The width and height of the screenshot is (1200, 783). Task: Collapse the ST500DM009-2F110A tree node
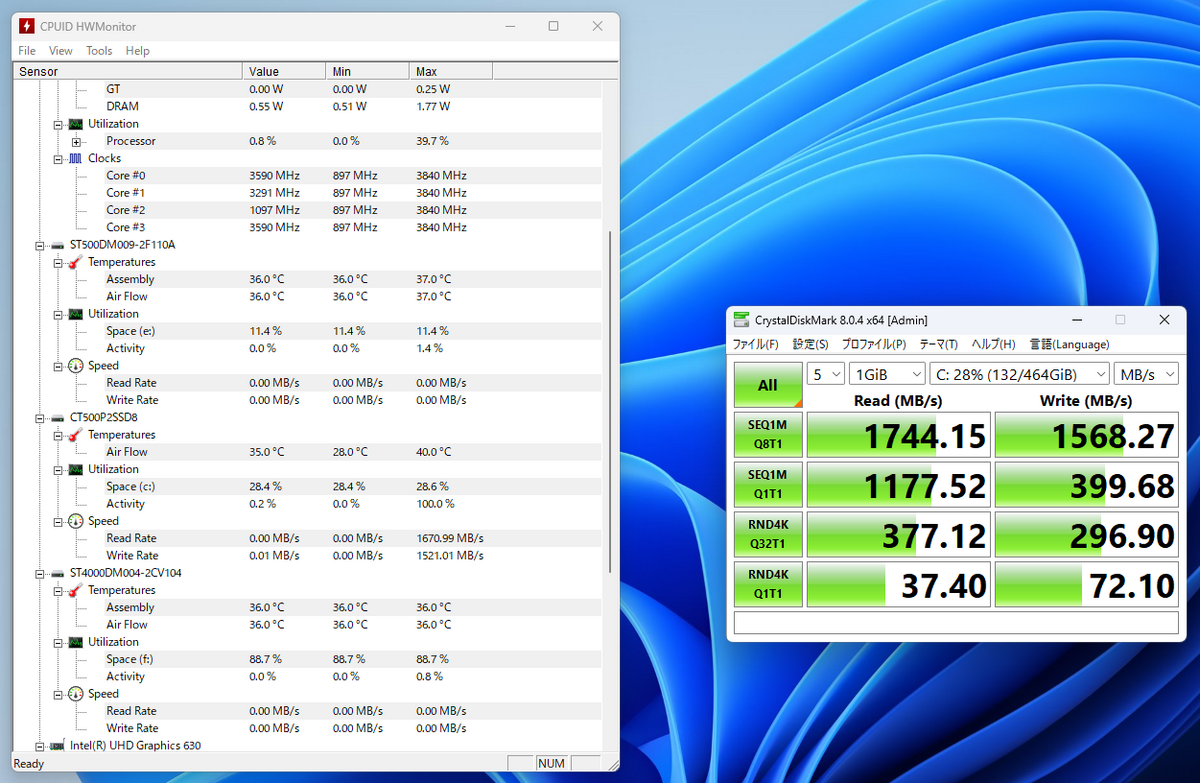pyautogui.click(x=40, y=245)
